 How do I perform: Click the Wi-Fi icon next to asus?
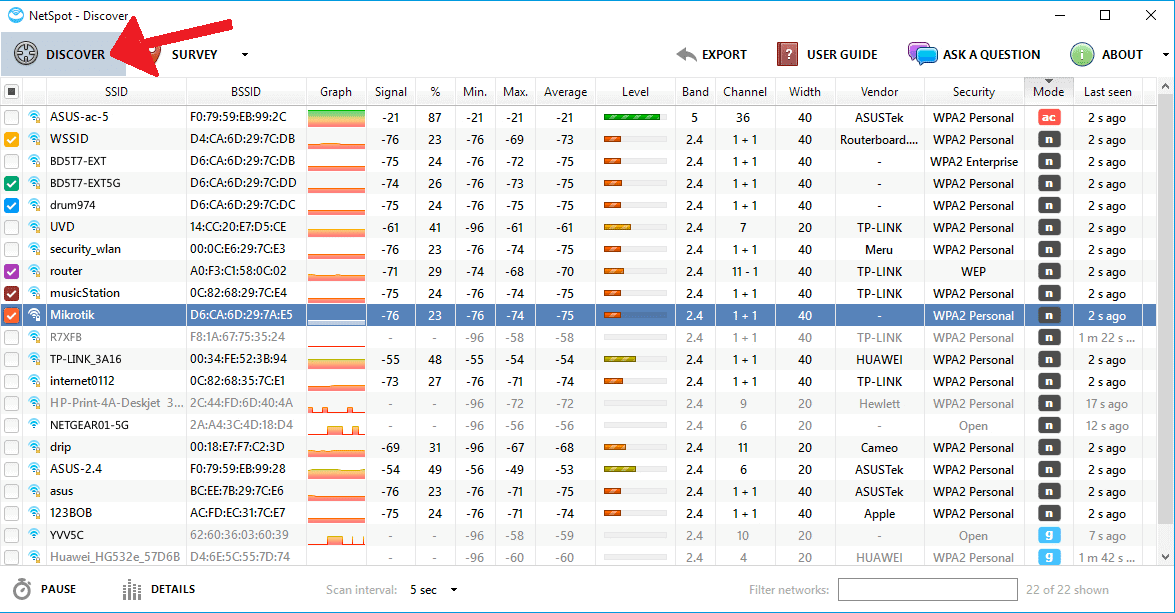(34, 491)
